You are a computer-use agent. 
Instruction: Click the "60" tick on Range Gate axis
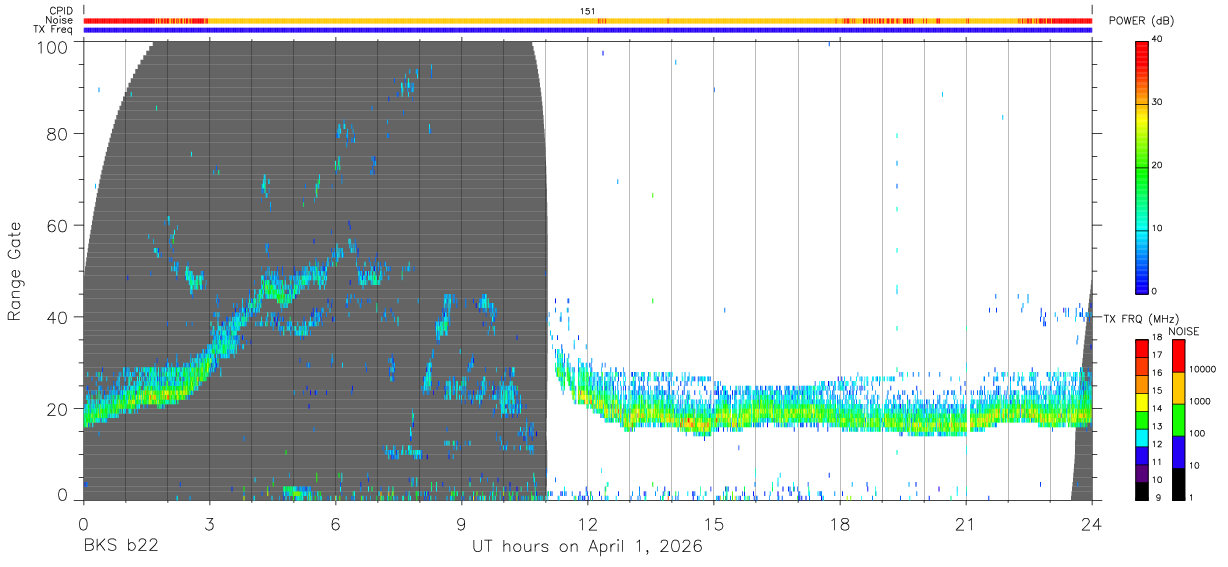pos(57,226)
